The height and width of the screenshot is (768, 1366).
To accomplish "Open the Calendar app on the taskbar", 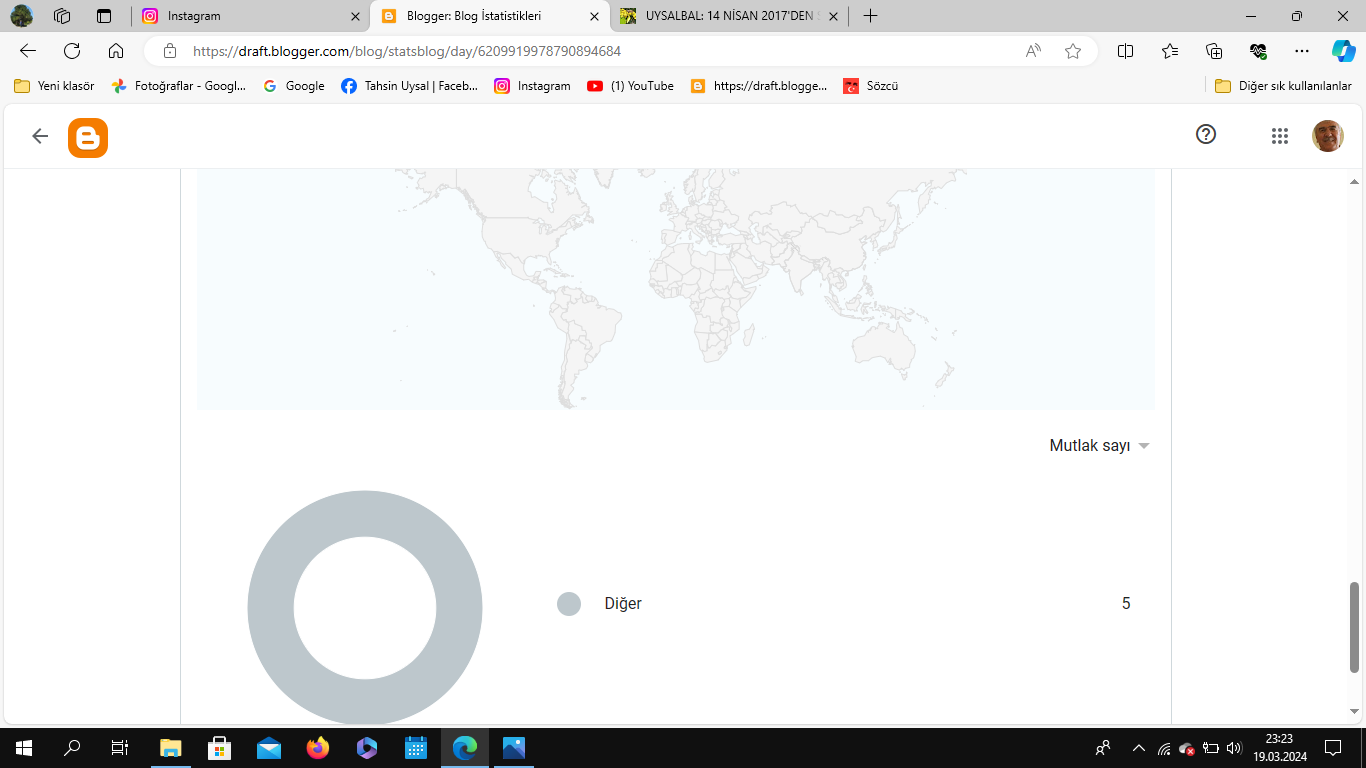I will (x=416, y=748).
